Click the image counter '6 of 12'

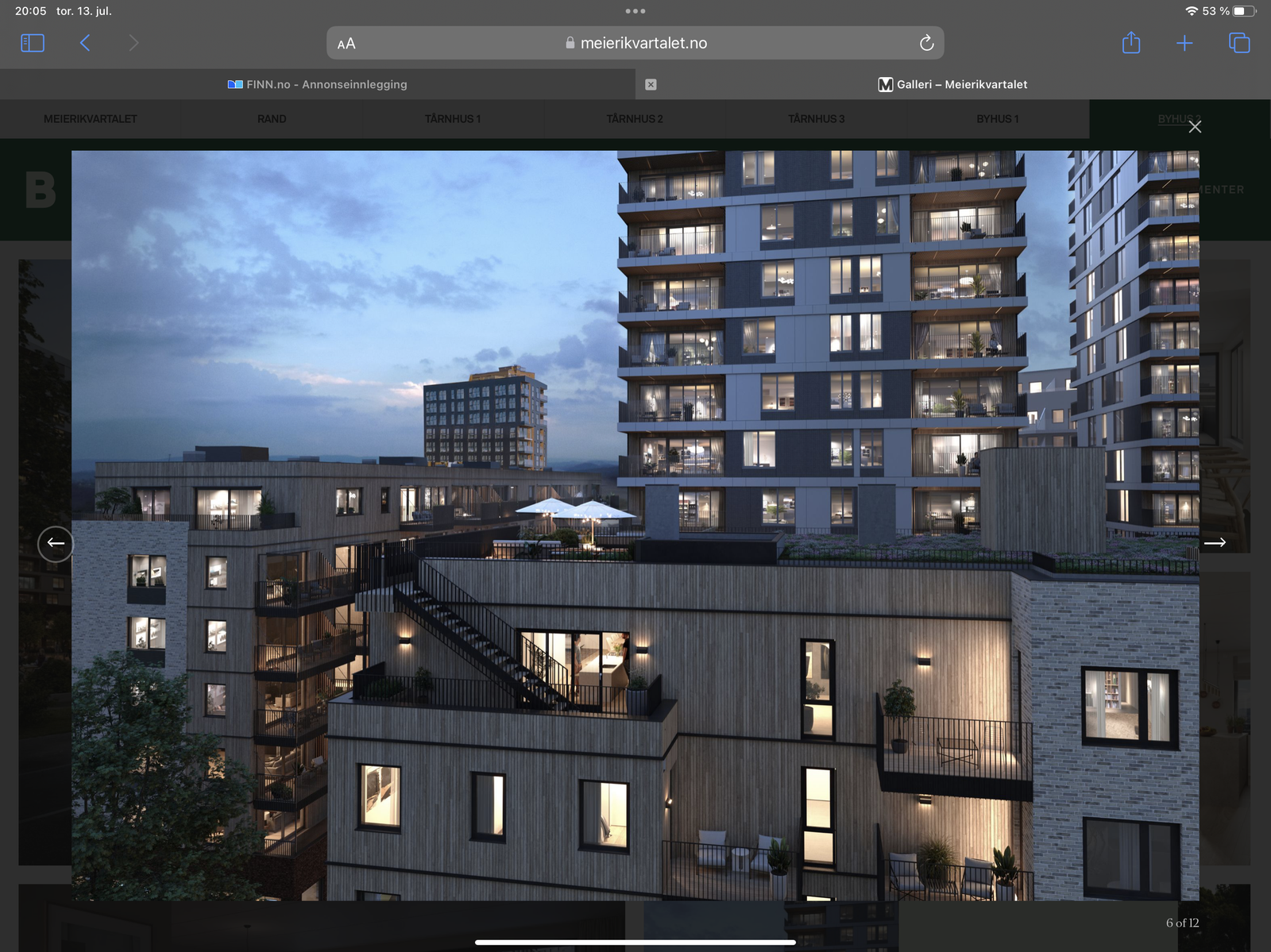[x=1182, y=923]
